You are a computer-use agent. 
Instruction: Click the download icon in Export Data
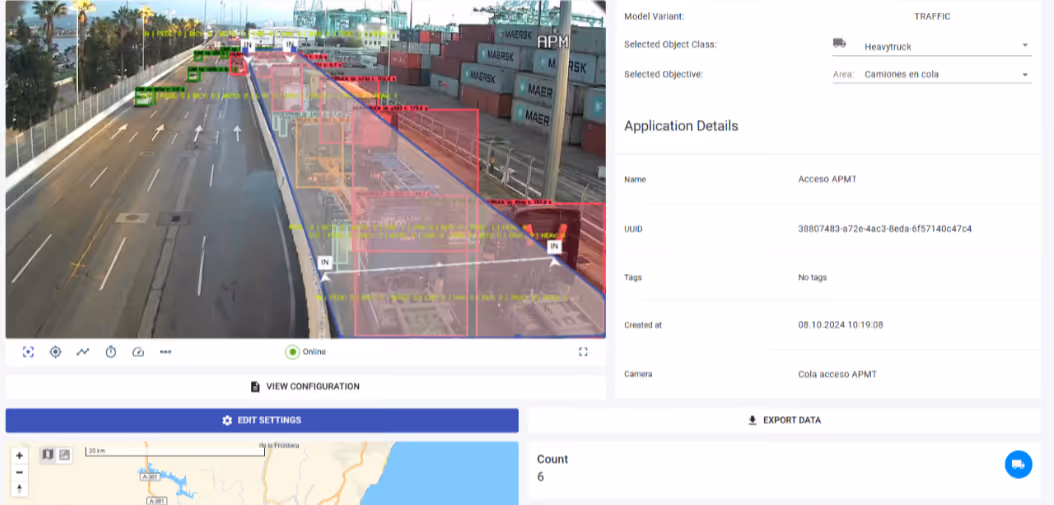pyautogui.click(x=752, y=420)
